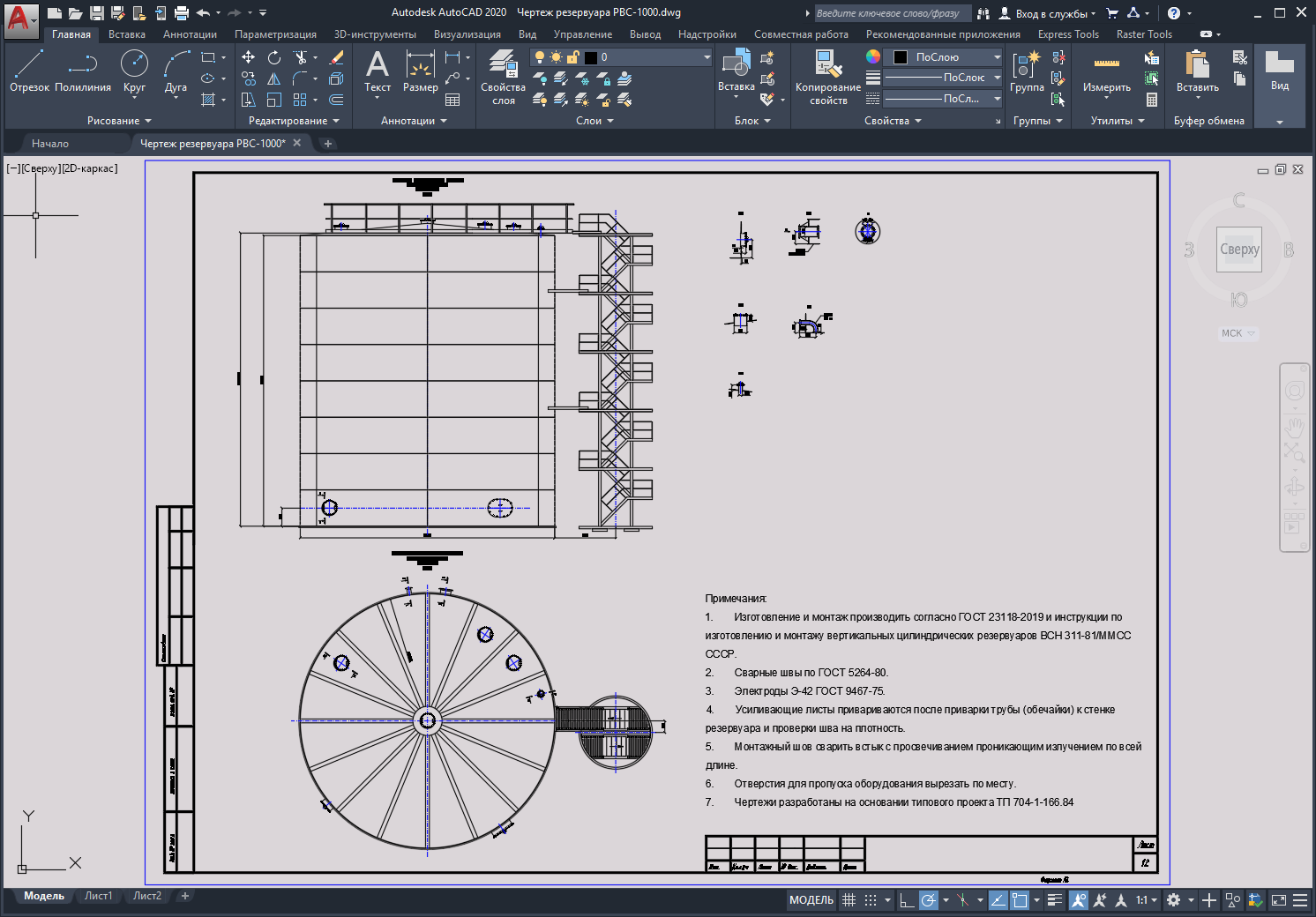Click the Размер dimension tool
The height and width of the screenshot is (917, 1316).
420,71
